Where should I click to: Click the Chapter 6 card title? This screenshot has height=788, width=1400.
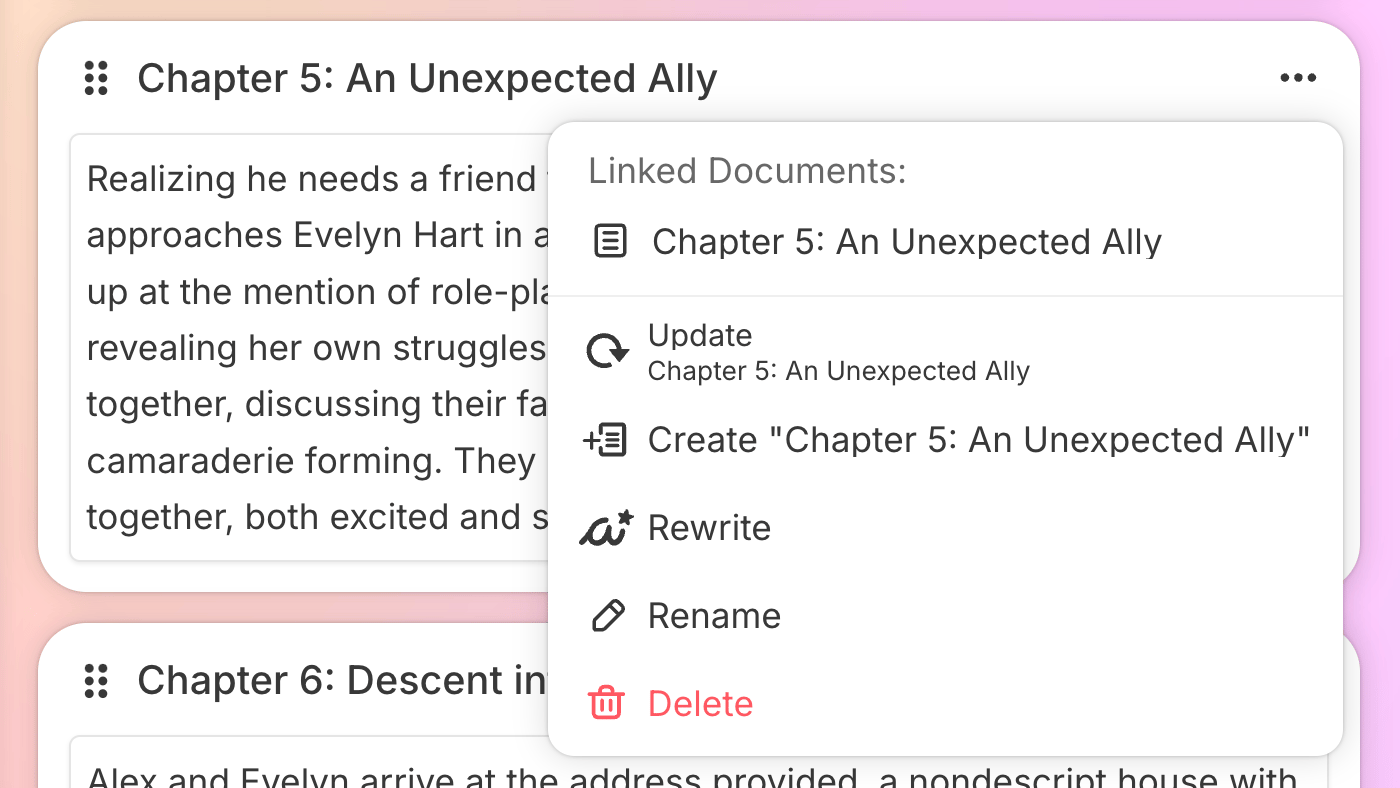[x=300, y=680]
